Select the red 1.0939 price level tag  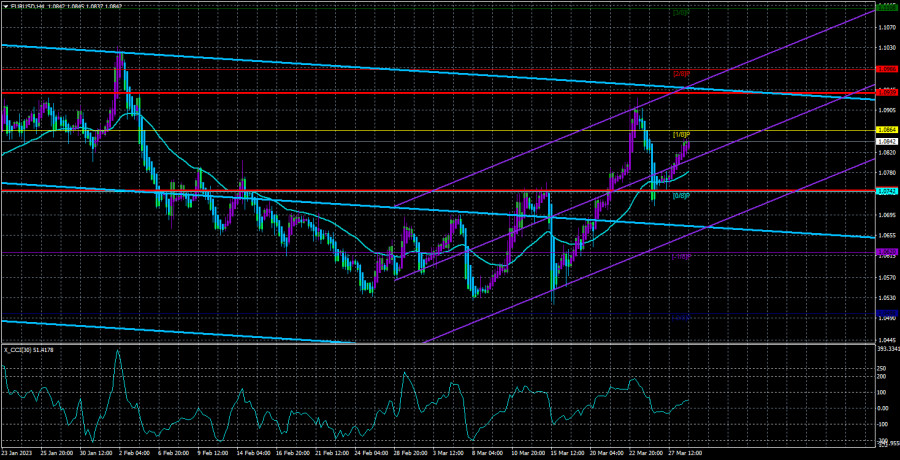[x=887, y=92]
